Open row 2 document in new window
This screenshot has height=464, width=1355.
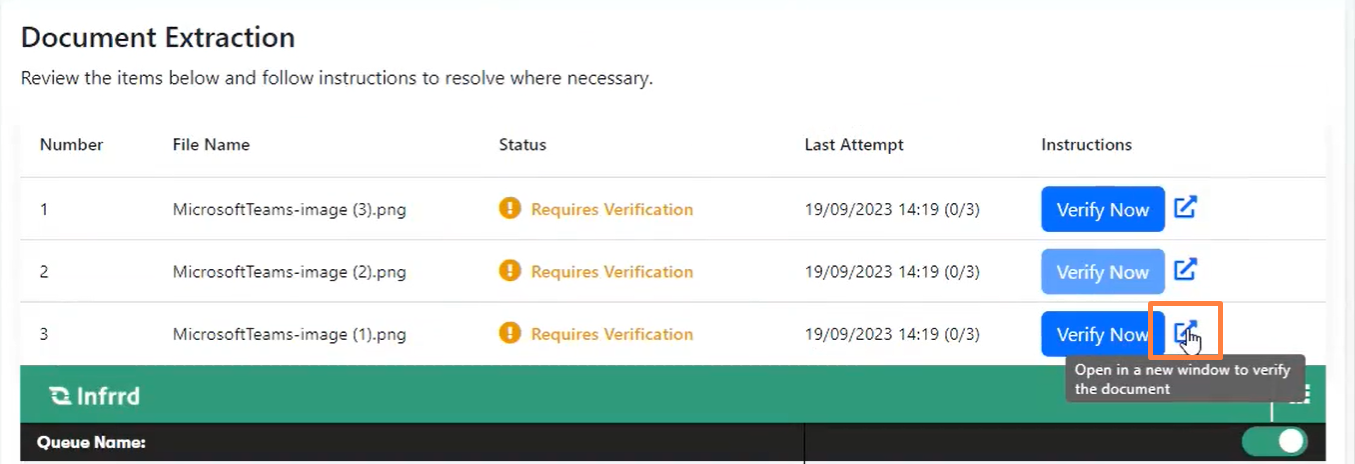tap(1185, 270)
